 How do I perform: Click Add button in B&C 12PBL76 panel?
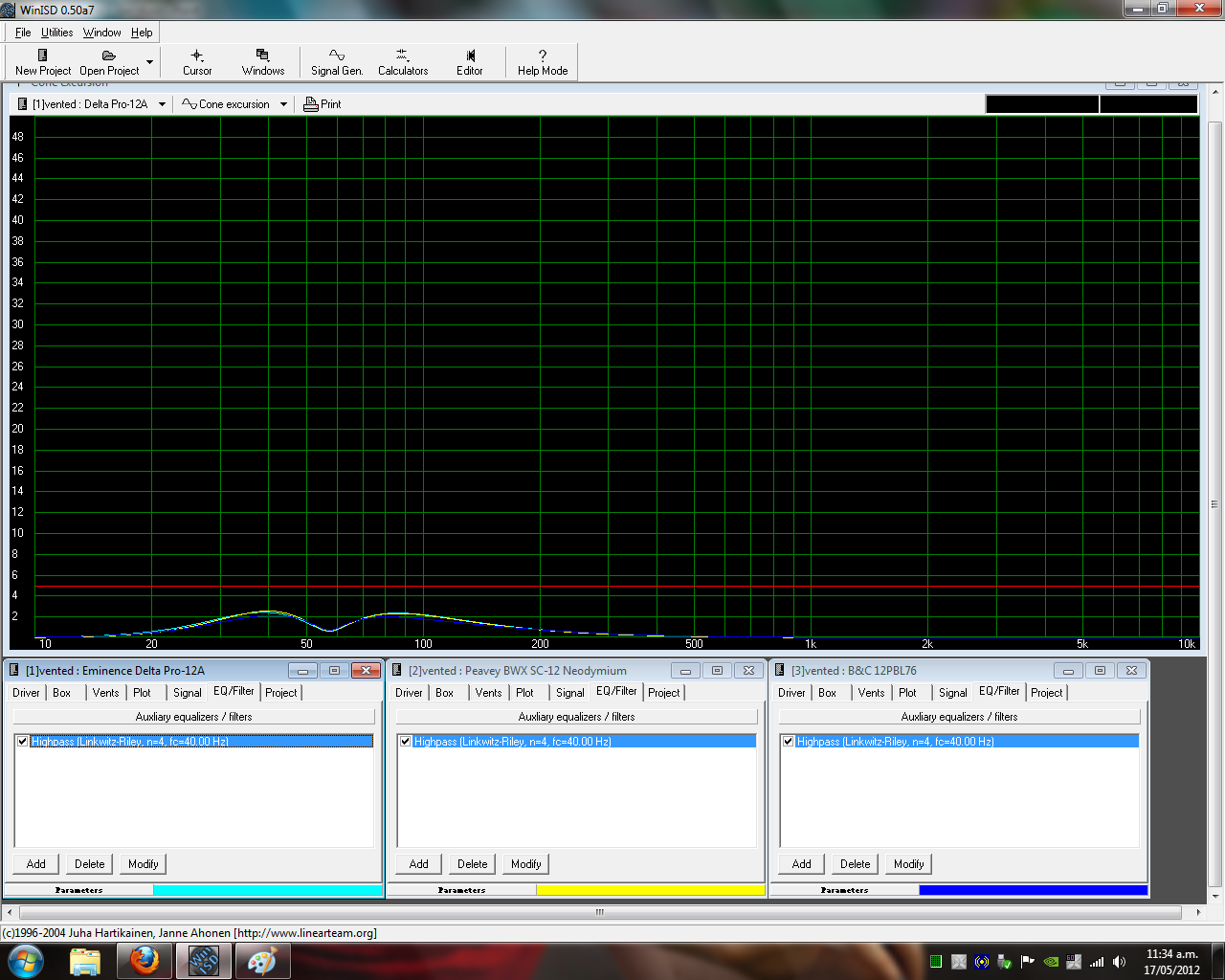point(801,864)
